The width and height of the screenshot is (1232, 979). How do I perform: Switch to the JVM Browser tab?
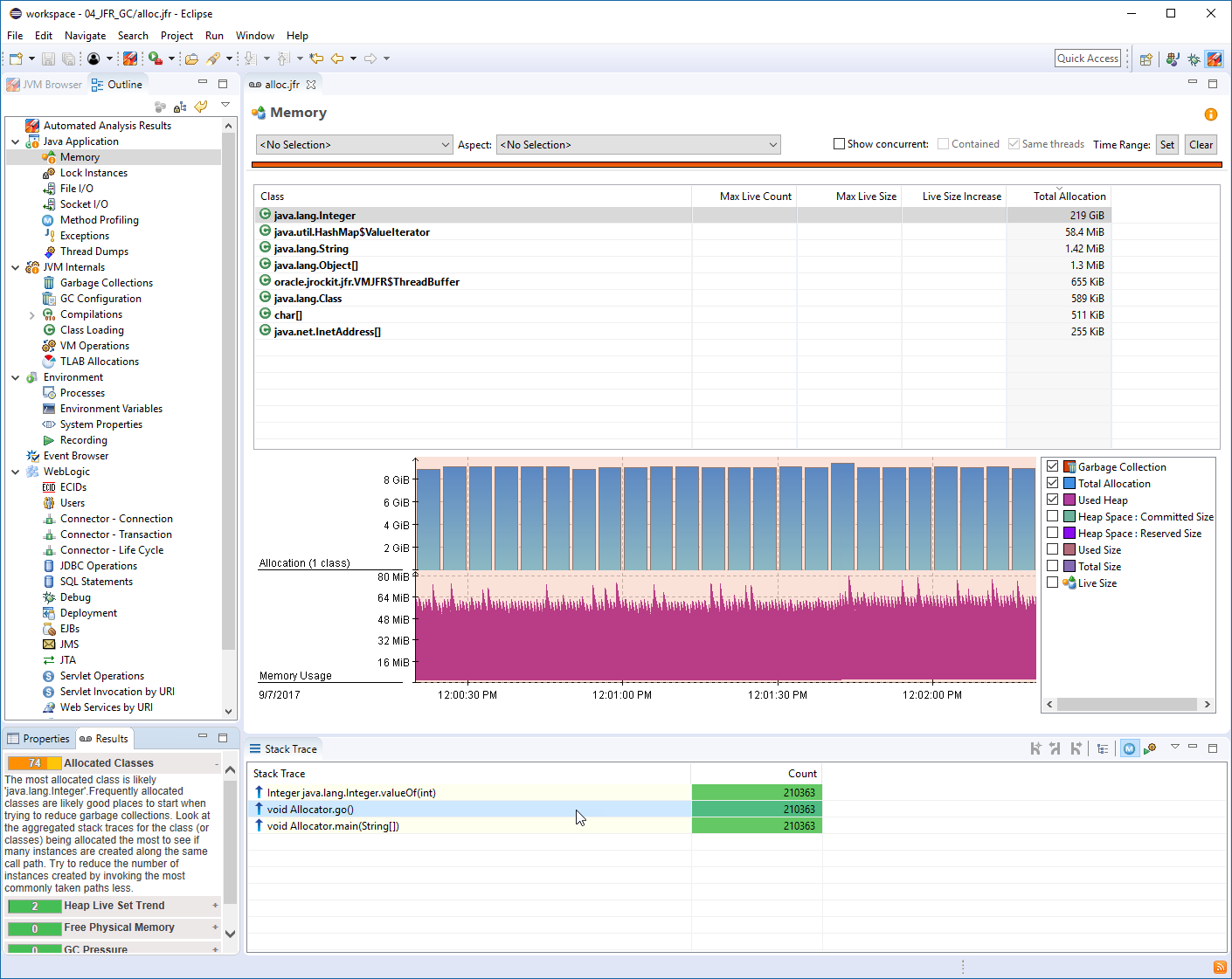click(x=44, y=85)
